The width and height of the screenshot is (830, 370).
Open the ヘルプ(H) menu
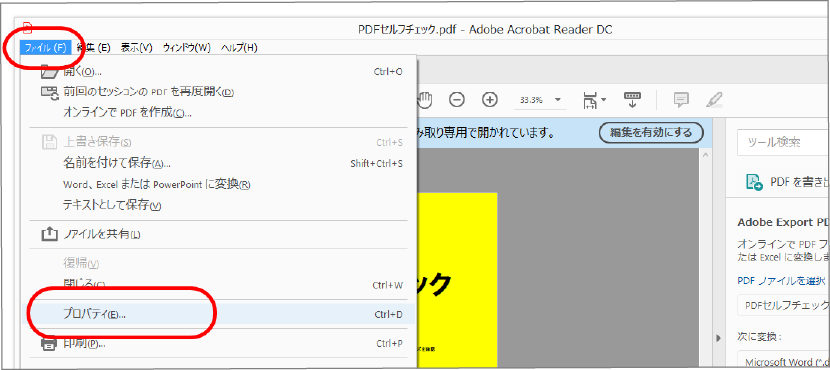click(x=239, y=48)
